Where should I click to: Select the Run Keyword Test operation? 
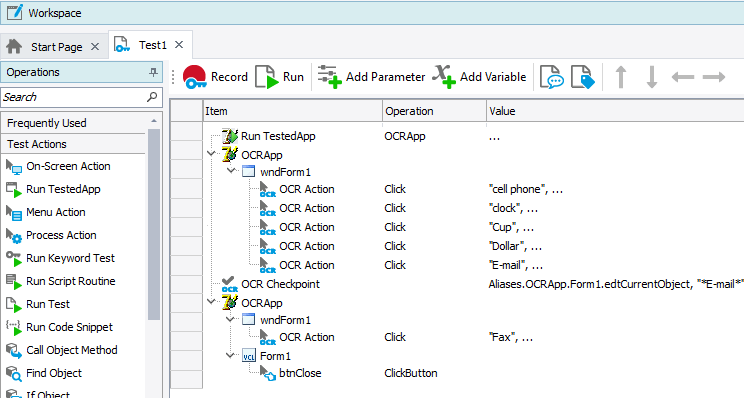tap(61, 258)
